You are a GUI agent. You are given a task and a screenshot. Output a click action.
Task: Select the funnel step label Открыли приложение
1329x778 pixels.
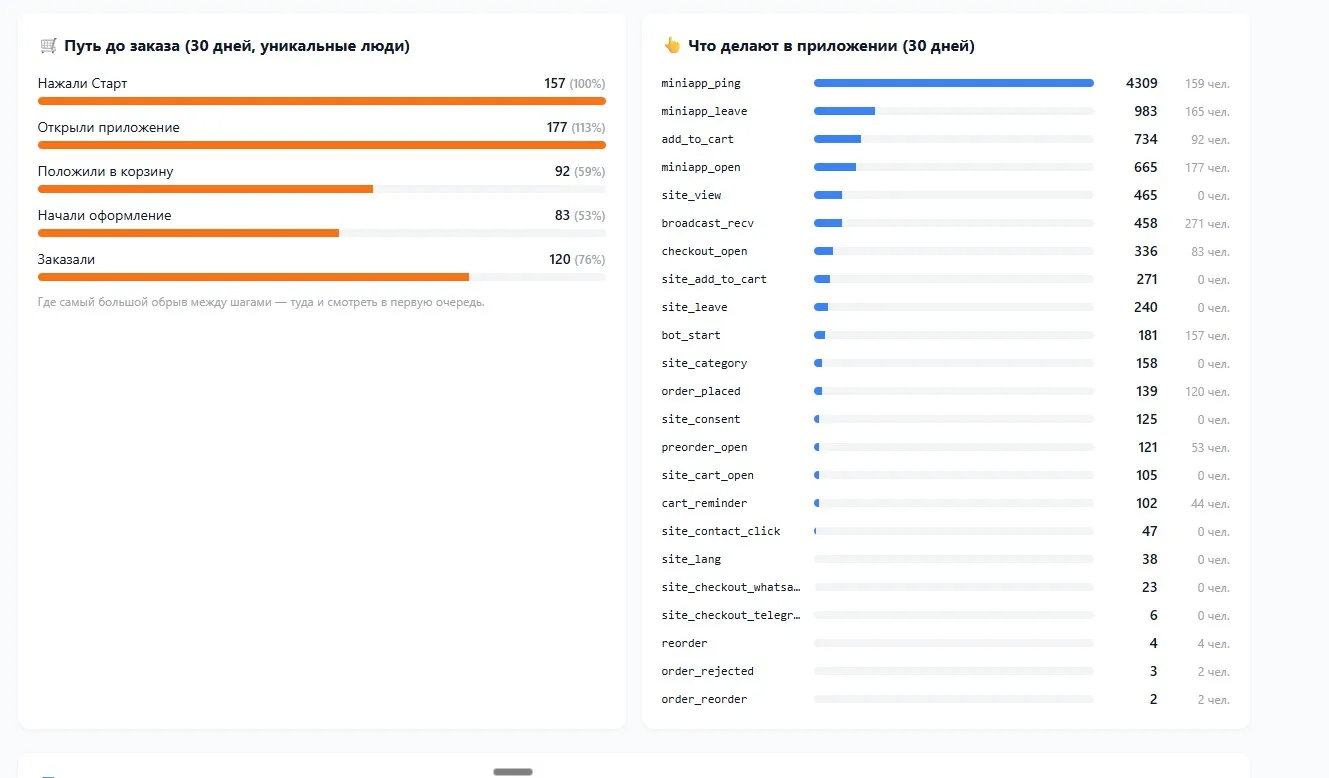[x=109, y=128]
